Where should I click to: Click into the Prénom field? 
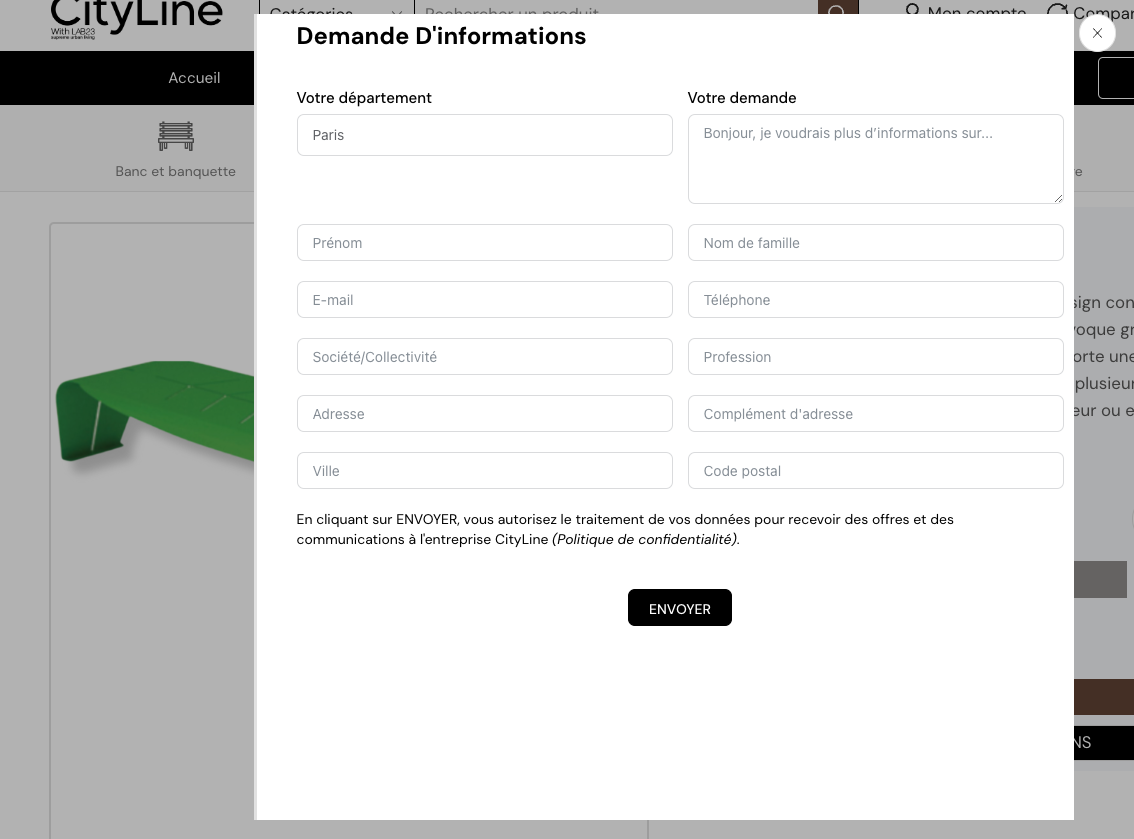point(484,243)
